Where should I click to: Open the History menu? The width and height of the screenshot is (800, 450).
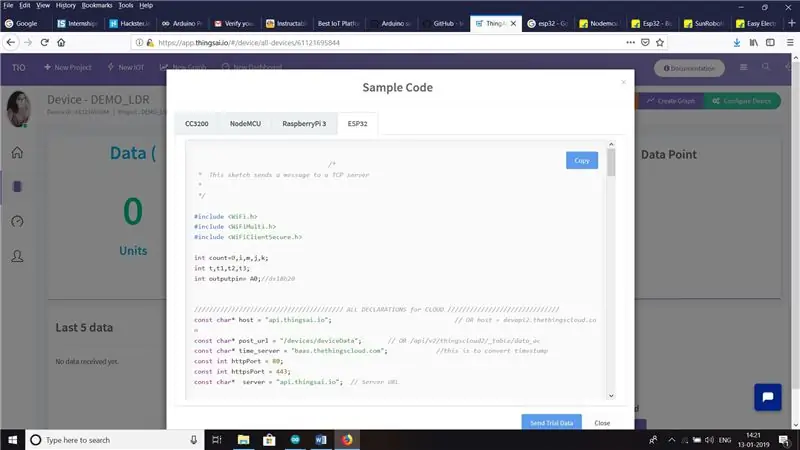pyautogui.click(x=65, y=5)
